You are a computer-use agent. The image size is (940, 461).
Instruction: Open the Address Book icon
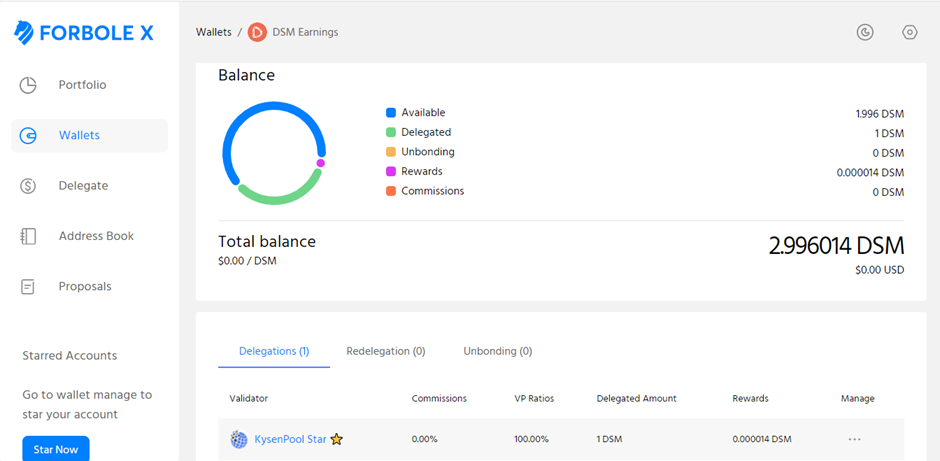coord(28,236)
